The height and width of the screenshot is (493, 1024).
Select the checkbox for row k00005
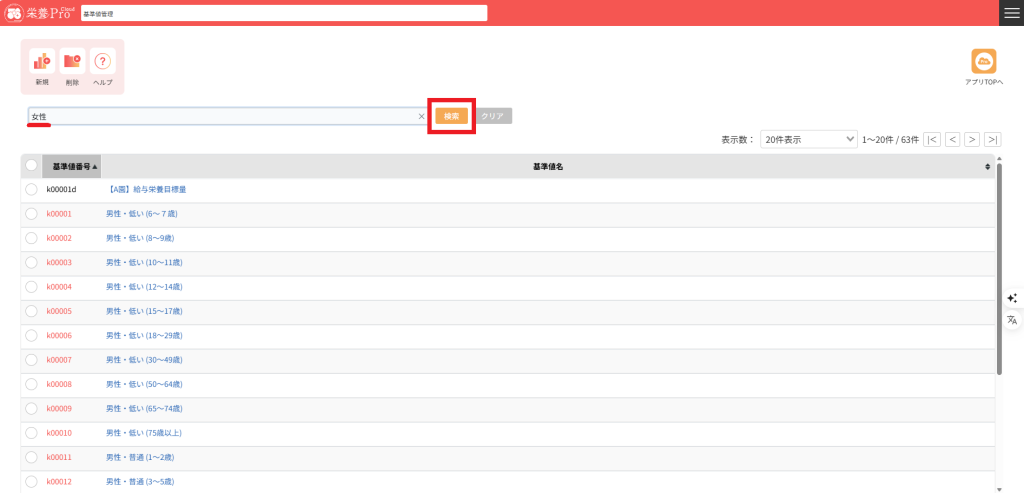31,311
